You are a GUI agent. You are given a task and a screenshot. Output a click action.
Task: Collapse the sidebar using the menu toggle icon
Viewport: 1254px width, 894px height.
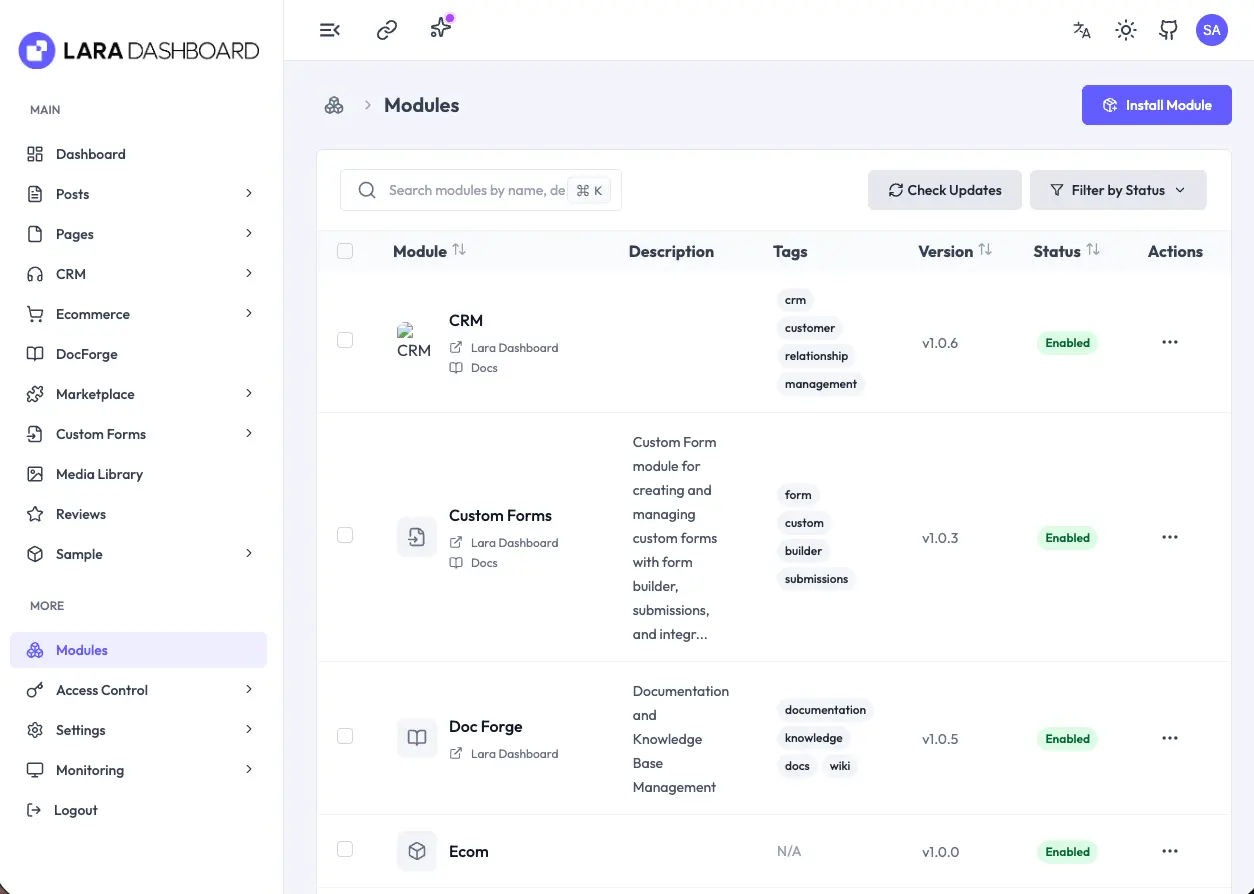[x=330, y=30]
